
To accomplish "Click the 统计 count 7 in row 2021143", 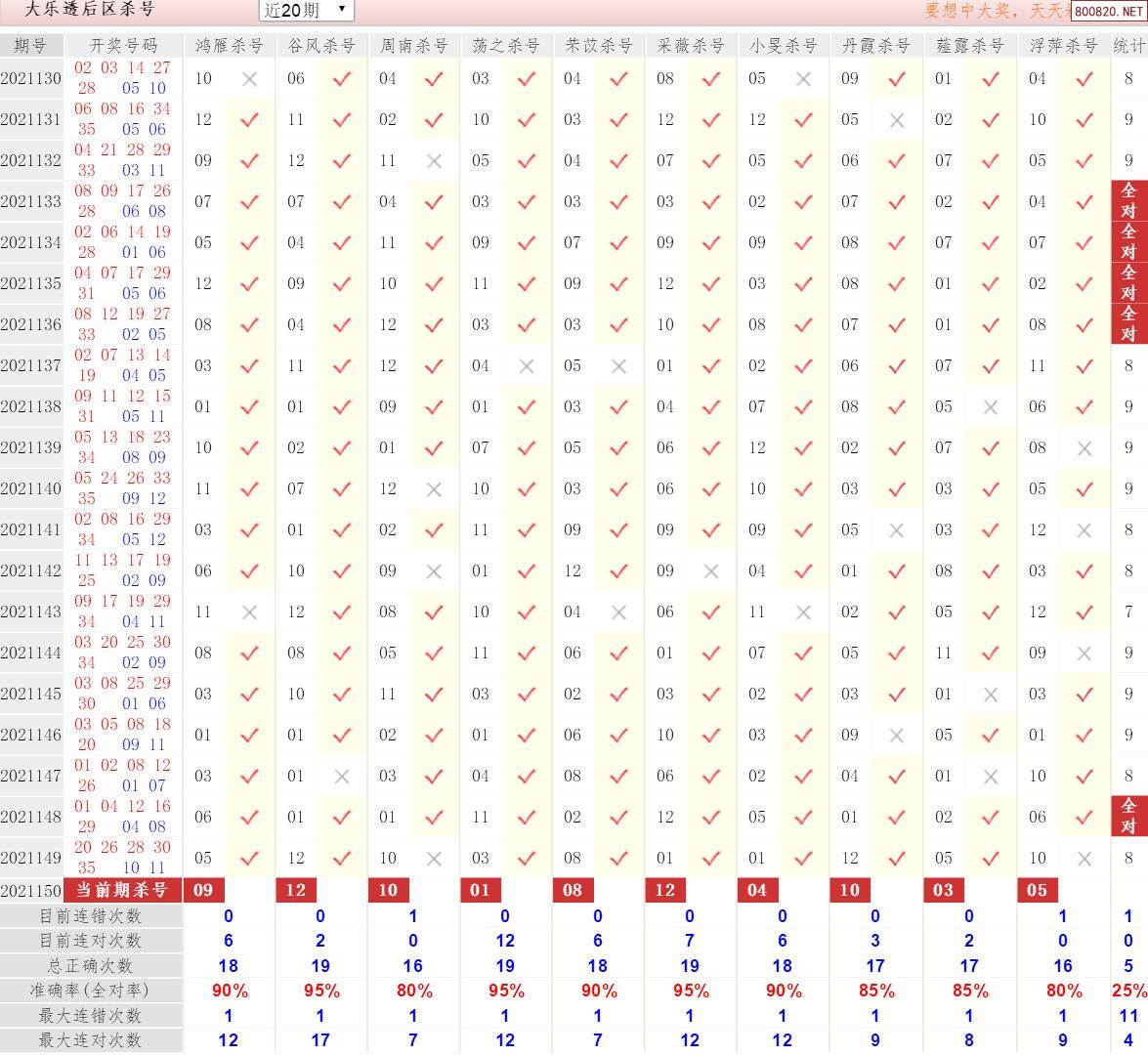I will pyautogui.click(x=1129, y=612).
